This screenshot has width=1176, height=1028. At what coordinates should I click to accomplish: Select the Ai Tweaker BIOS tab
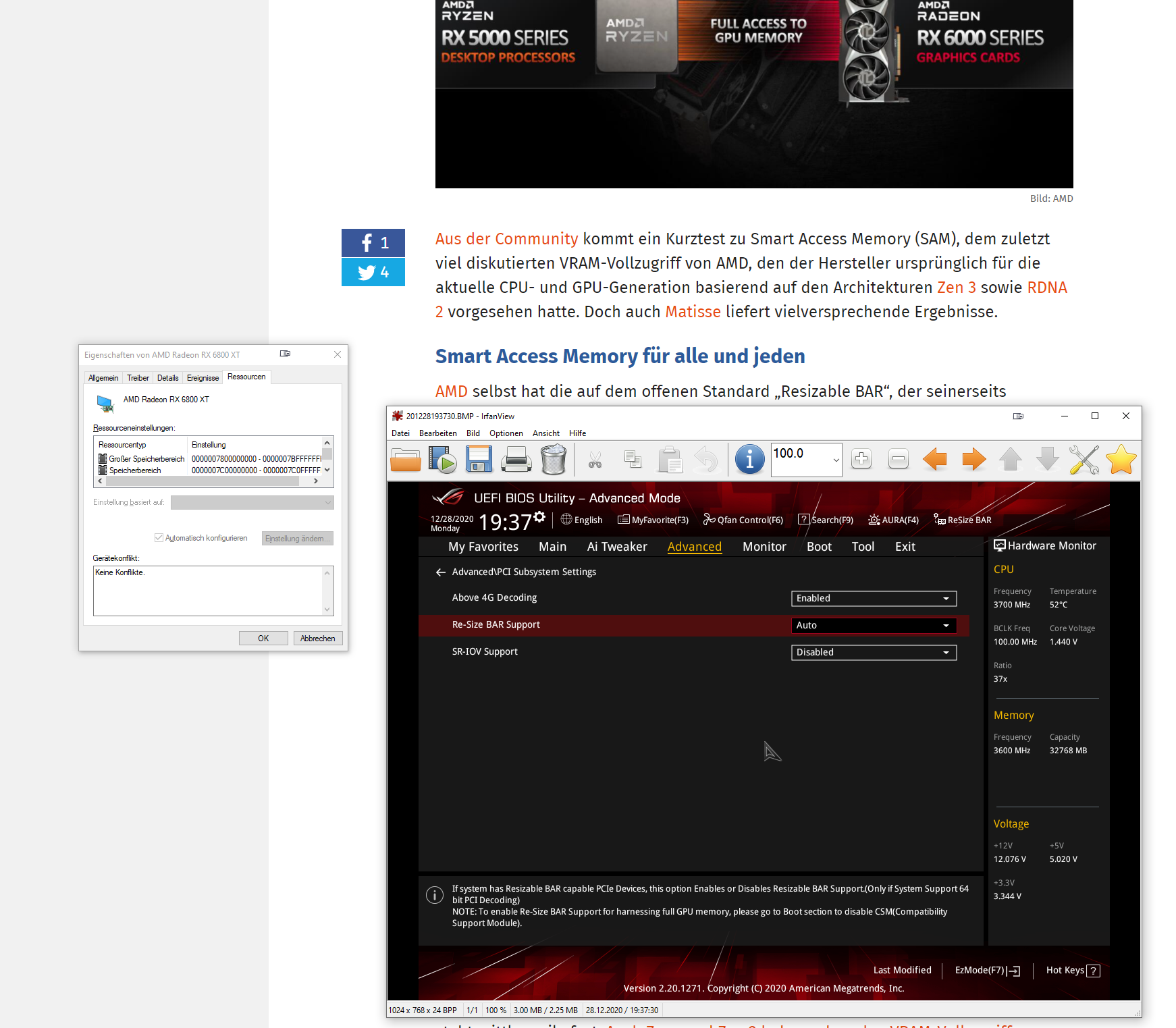coord(617,547)
